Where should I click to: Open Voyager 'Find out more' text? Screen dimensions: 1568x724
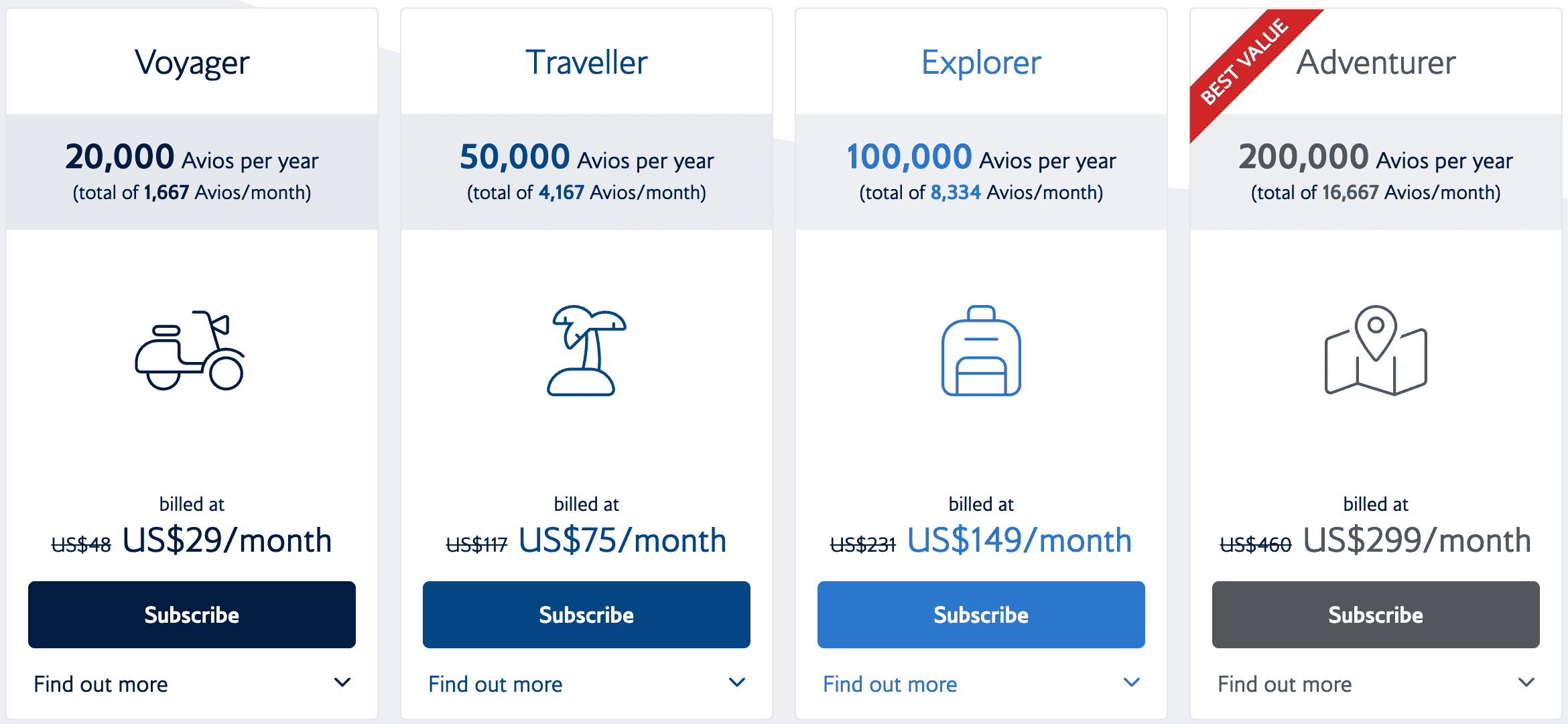pos(101,684)
